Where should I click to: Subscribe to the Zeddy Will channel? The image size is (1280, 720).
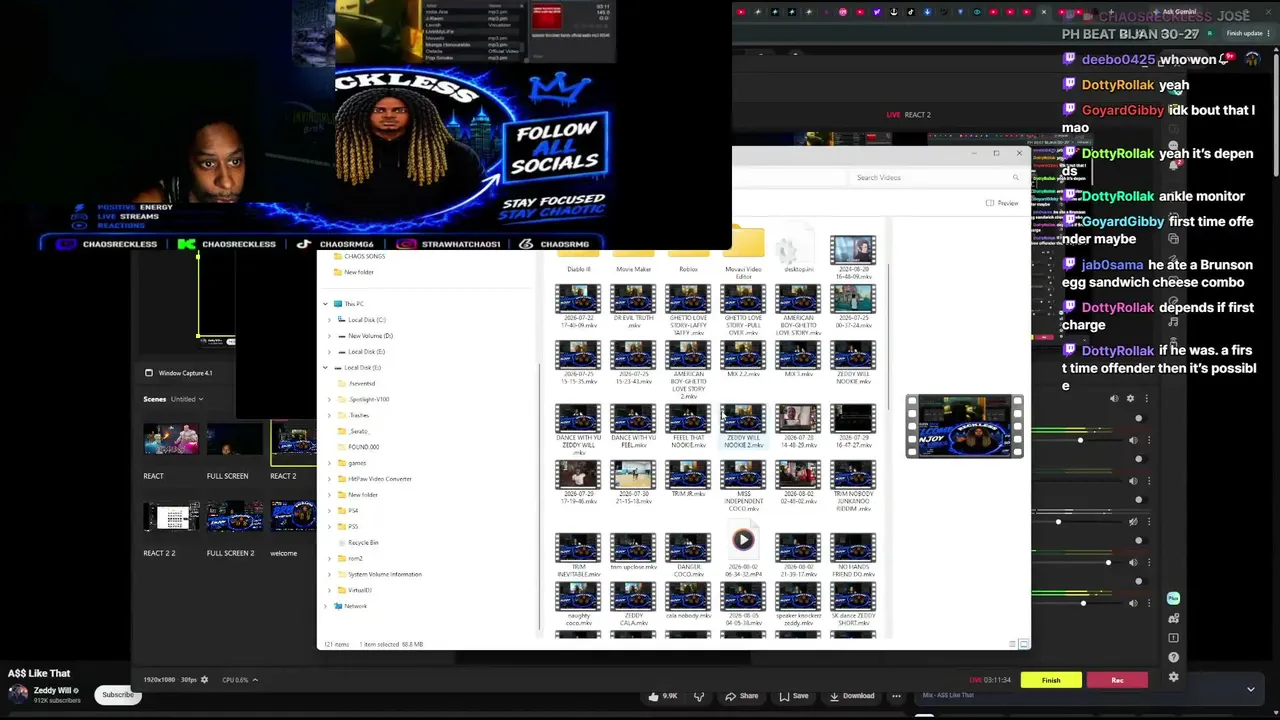[117, 695]
